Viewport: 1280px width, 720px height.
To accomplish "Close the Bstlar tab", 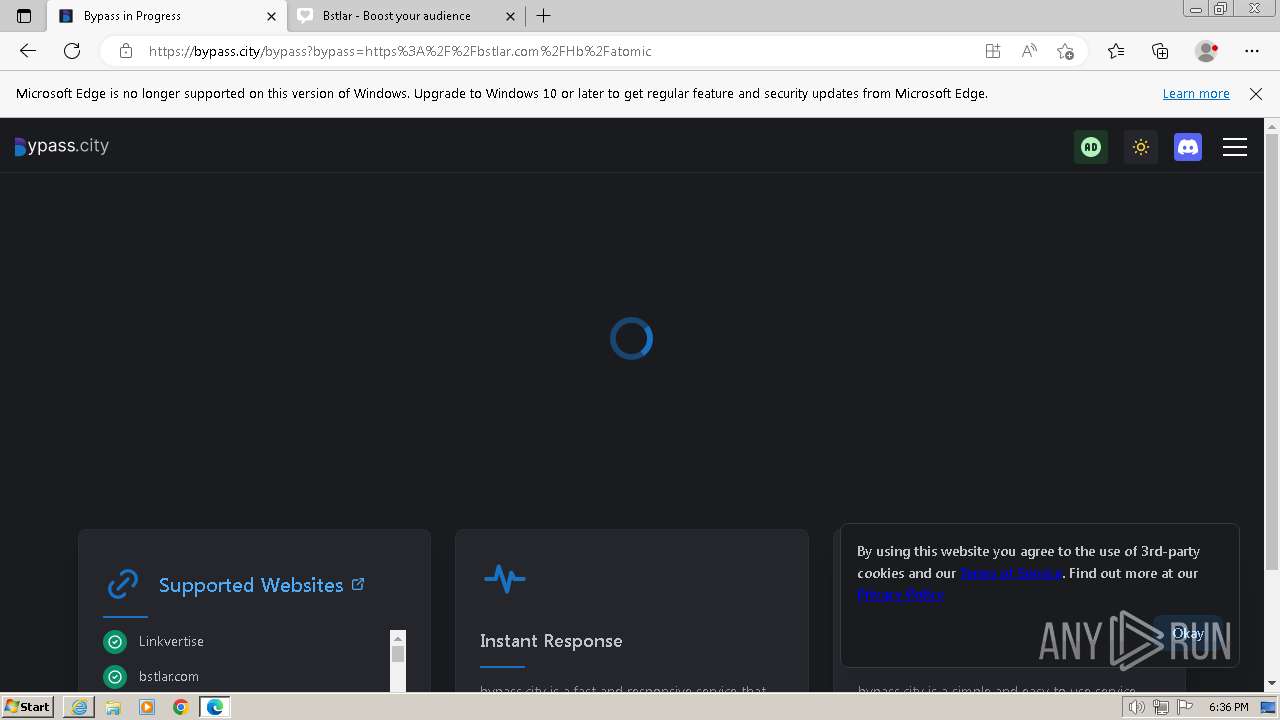I will click(x=510, y=16).
